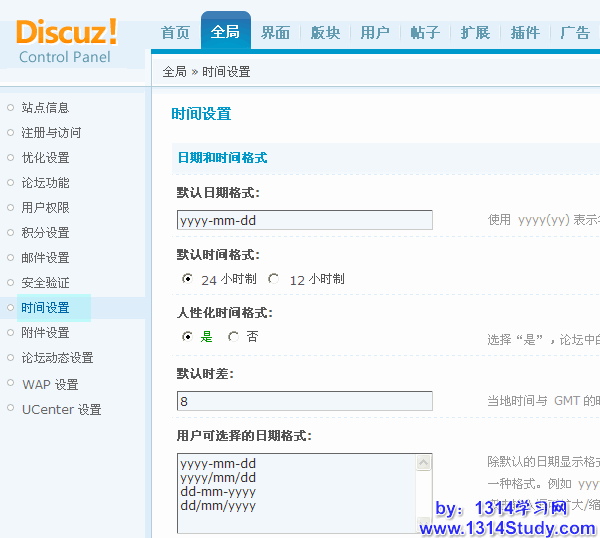Switch to the 插件 tab

525,32
